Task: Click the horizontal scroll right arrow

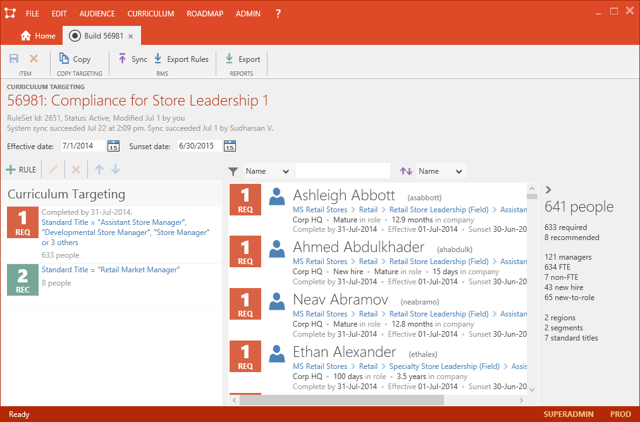Action: point(521,400)
